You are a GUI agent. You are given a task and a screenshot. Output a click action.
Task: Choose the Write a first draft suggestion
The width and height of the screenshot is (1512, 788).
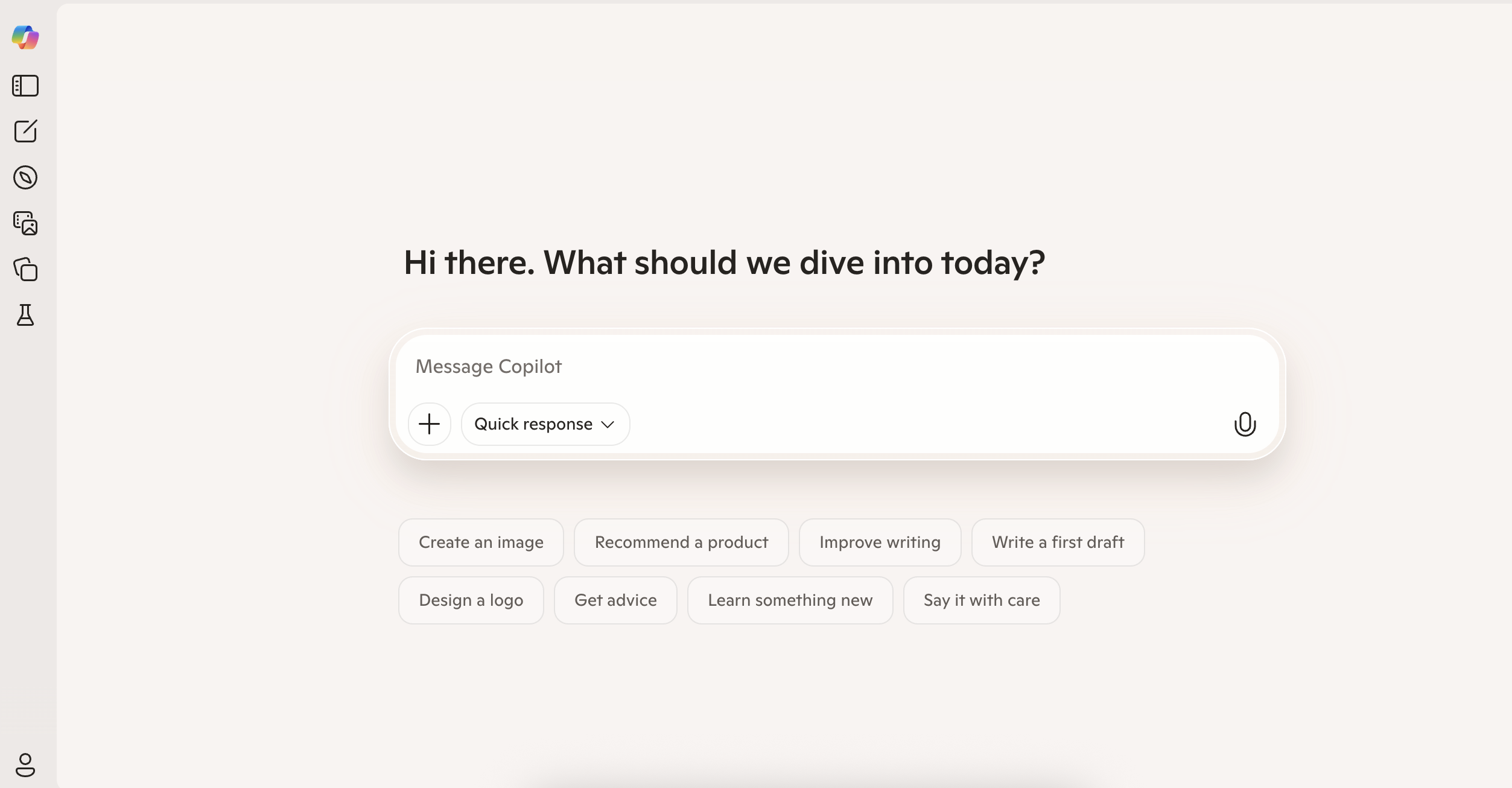[1058, 542]
